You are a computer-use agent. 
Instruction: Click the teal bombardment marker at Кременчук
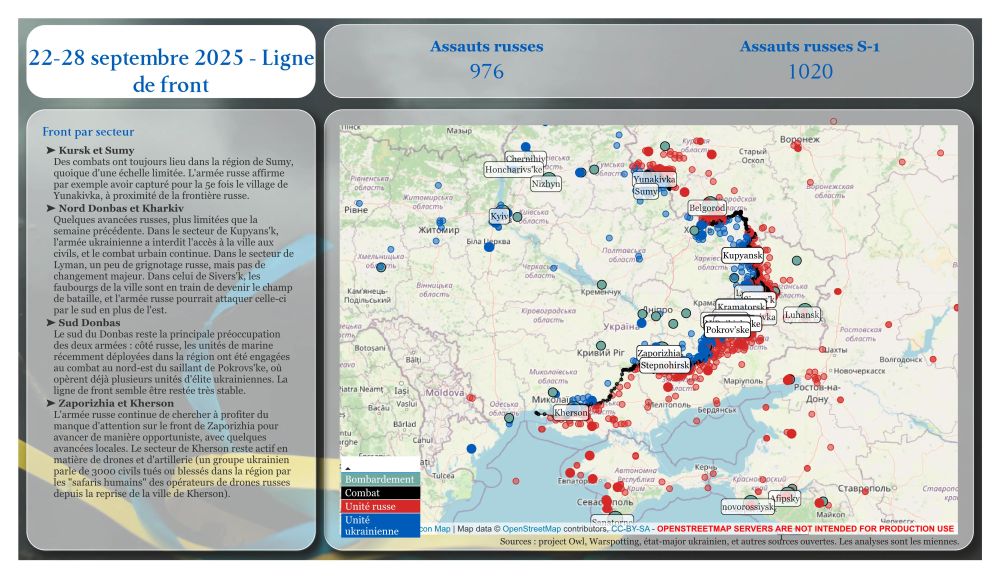point(601,285)
